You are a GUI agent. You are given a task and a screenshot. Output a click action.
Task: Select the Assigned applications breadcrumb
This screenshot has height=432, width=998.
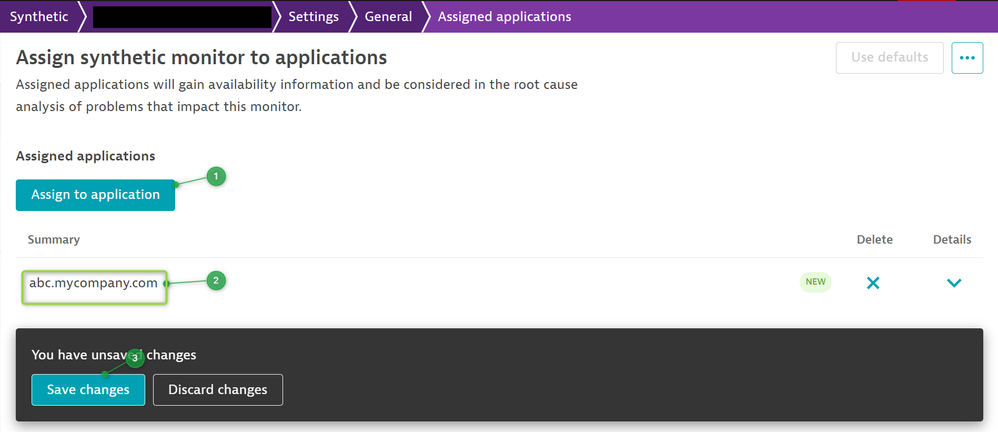[504, 16]
